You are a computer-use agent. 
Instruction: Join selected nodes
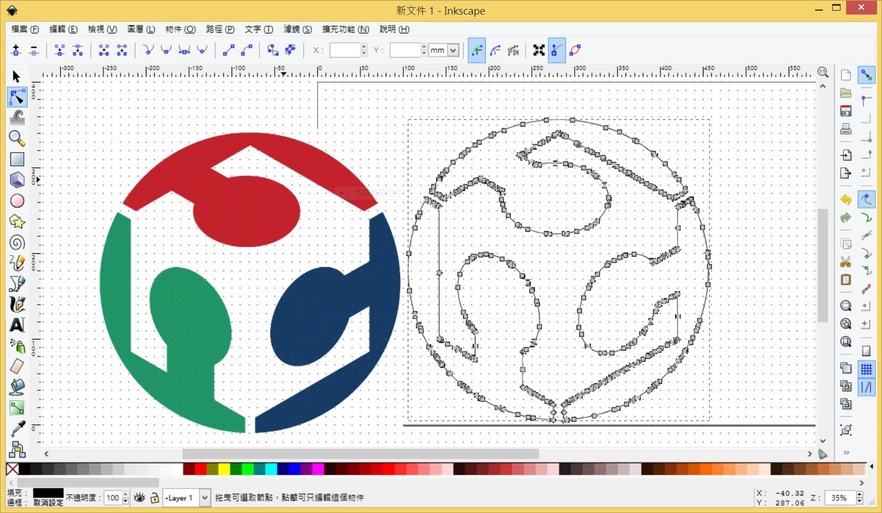click(x=59, y=50)
